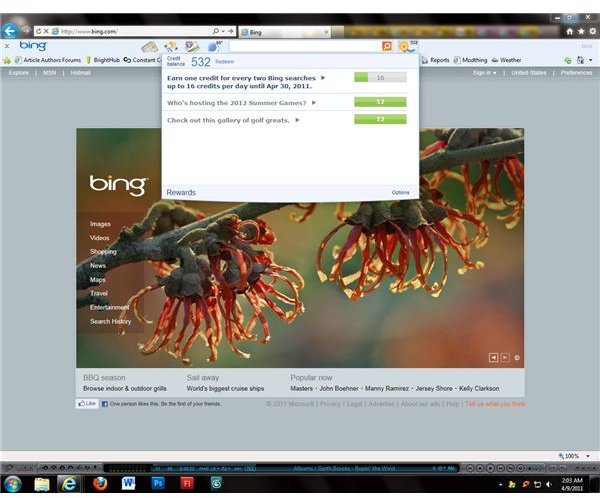The width and height of the screenshot is (600, 498).
Task: Open the Kelly Clarkson popular search
Action: tap(479, 388)
